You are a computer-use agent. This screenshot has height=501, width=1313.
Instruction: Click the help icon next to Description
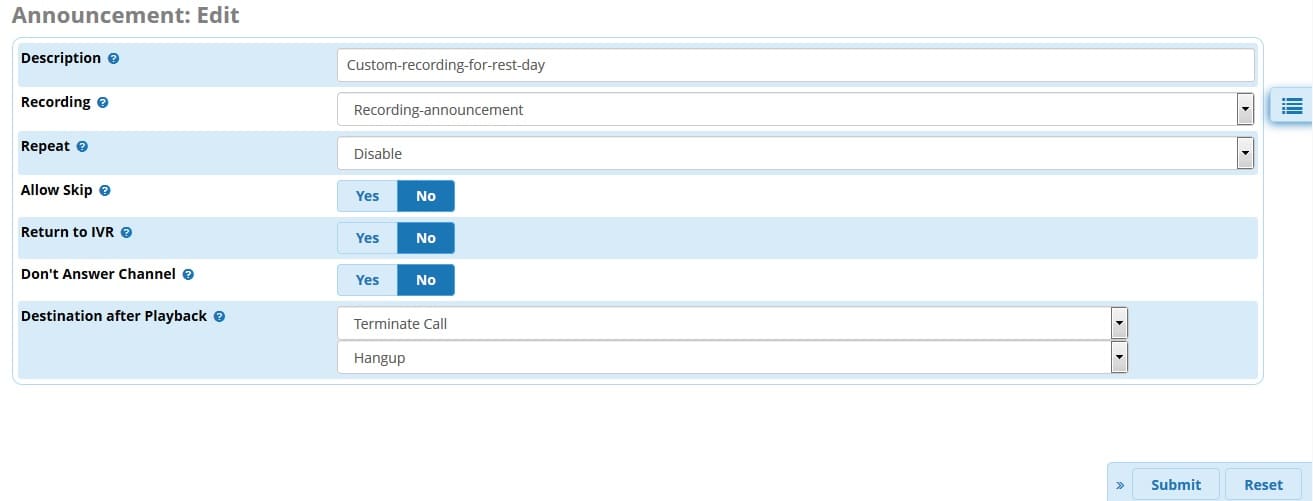click(x=113, y=59)
